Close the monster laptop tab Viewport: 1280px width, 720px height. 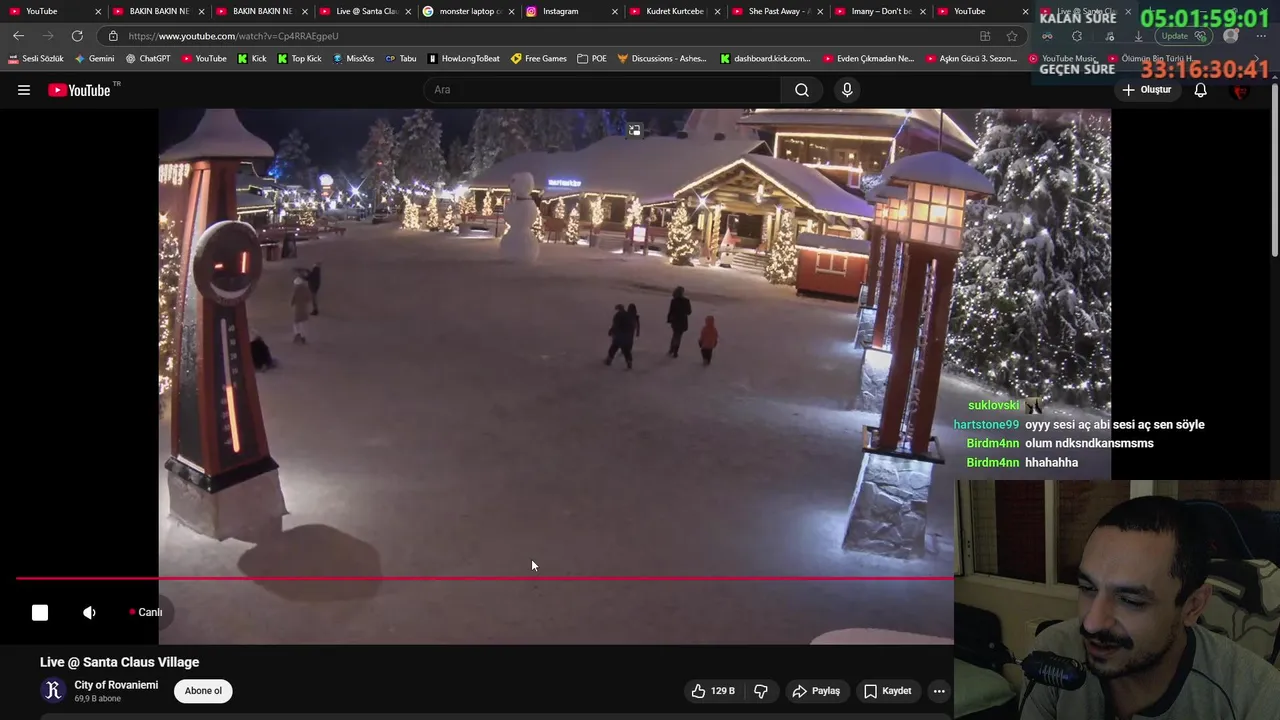coord(511,11)
